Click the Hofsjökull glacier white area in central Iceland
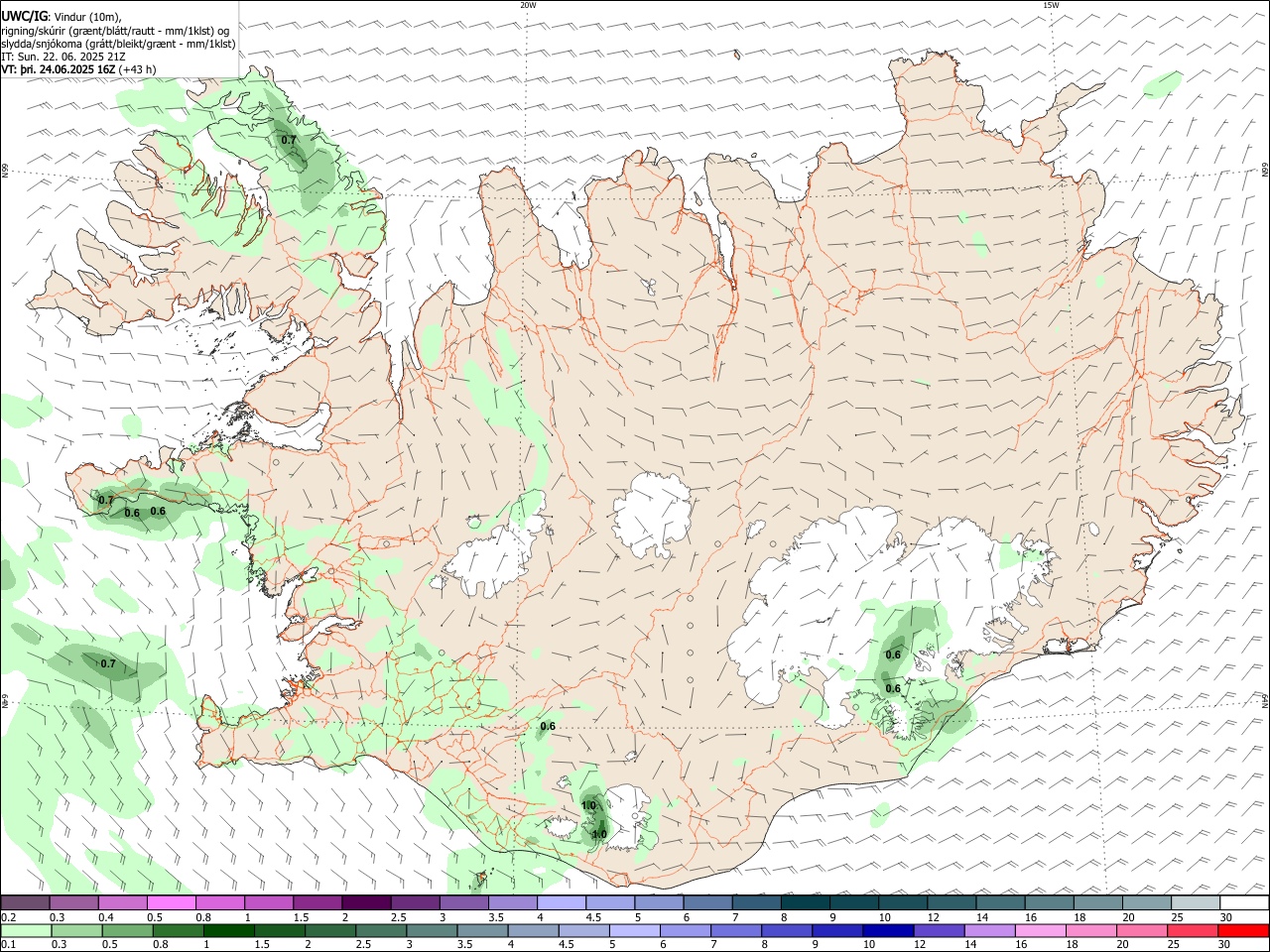The image size is (1270, 952). click(653, 517)
